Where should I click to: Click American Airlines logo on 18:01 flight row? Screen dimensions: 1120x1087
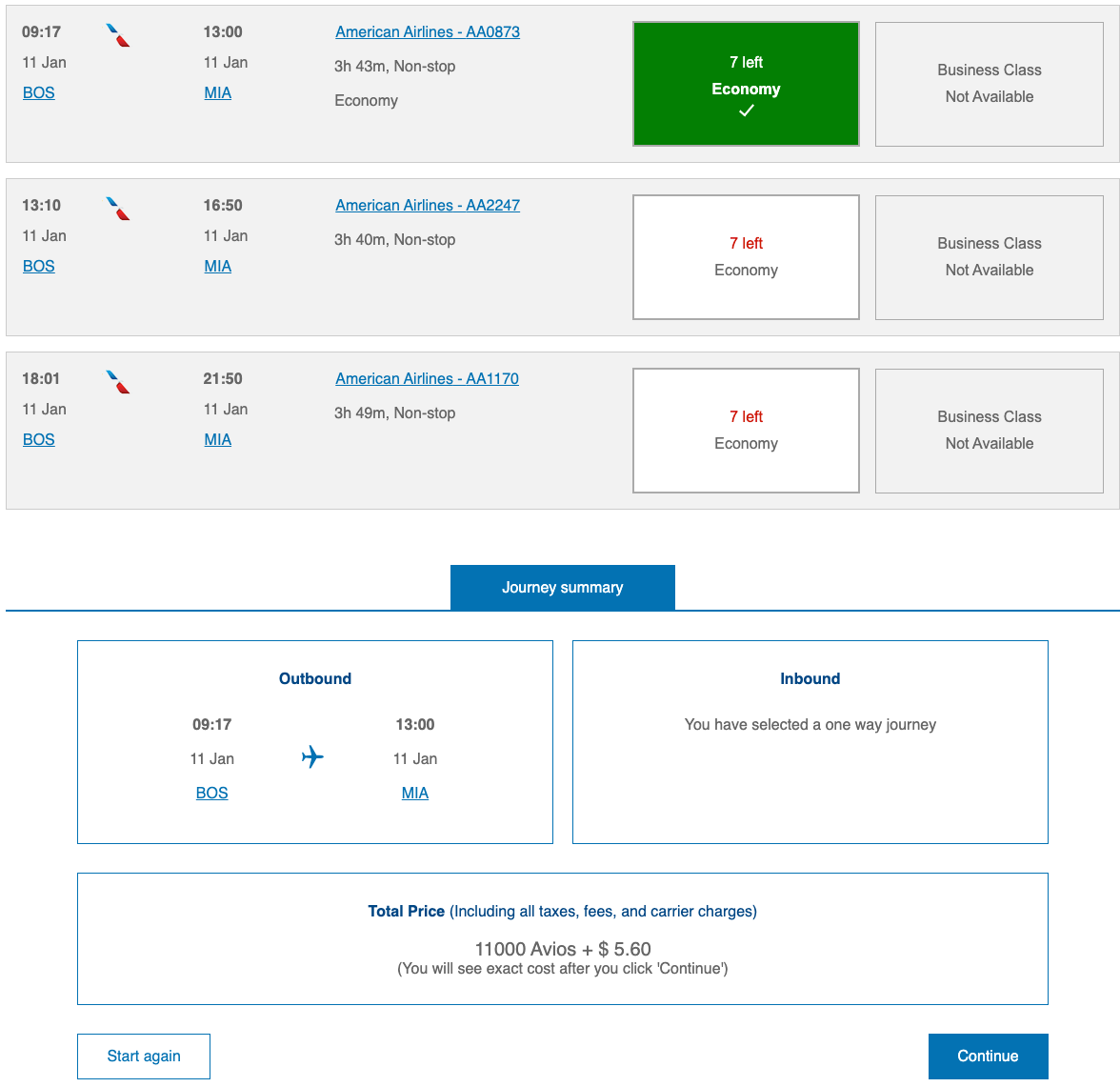coord(118,382)
